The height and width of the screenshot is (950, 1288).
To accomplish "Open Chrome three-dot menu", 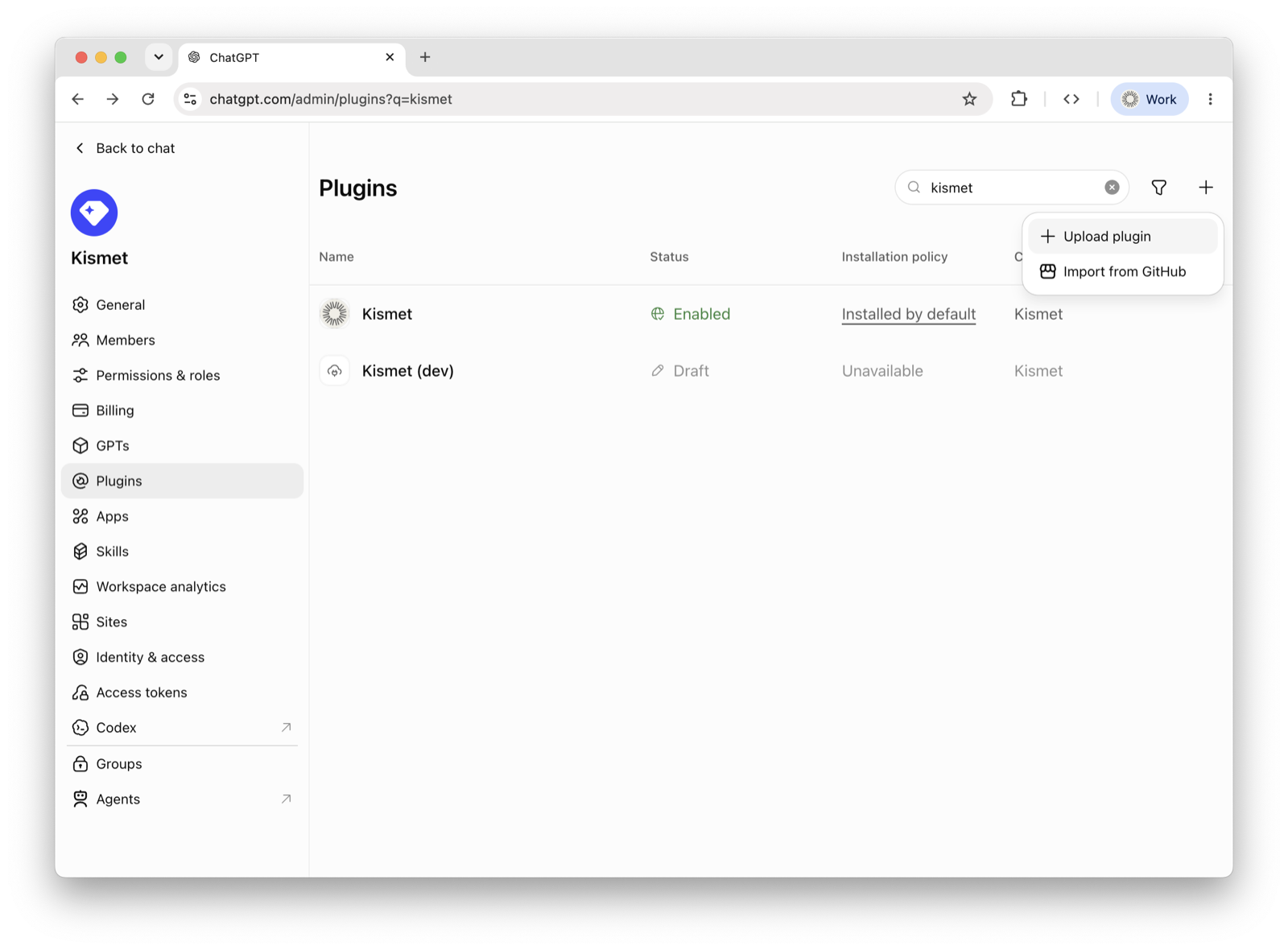I will tap(1211, 99).
